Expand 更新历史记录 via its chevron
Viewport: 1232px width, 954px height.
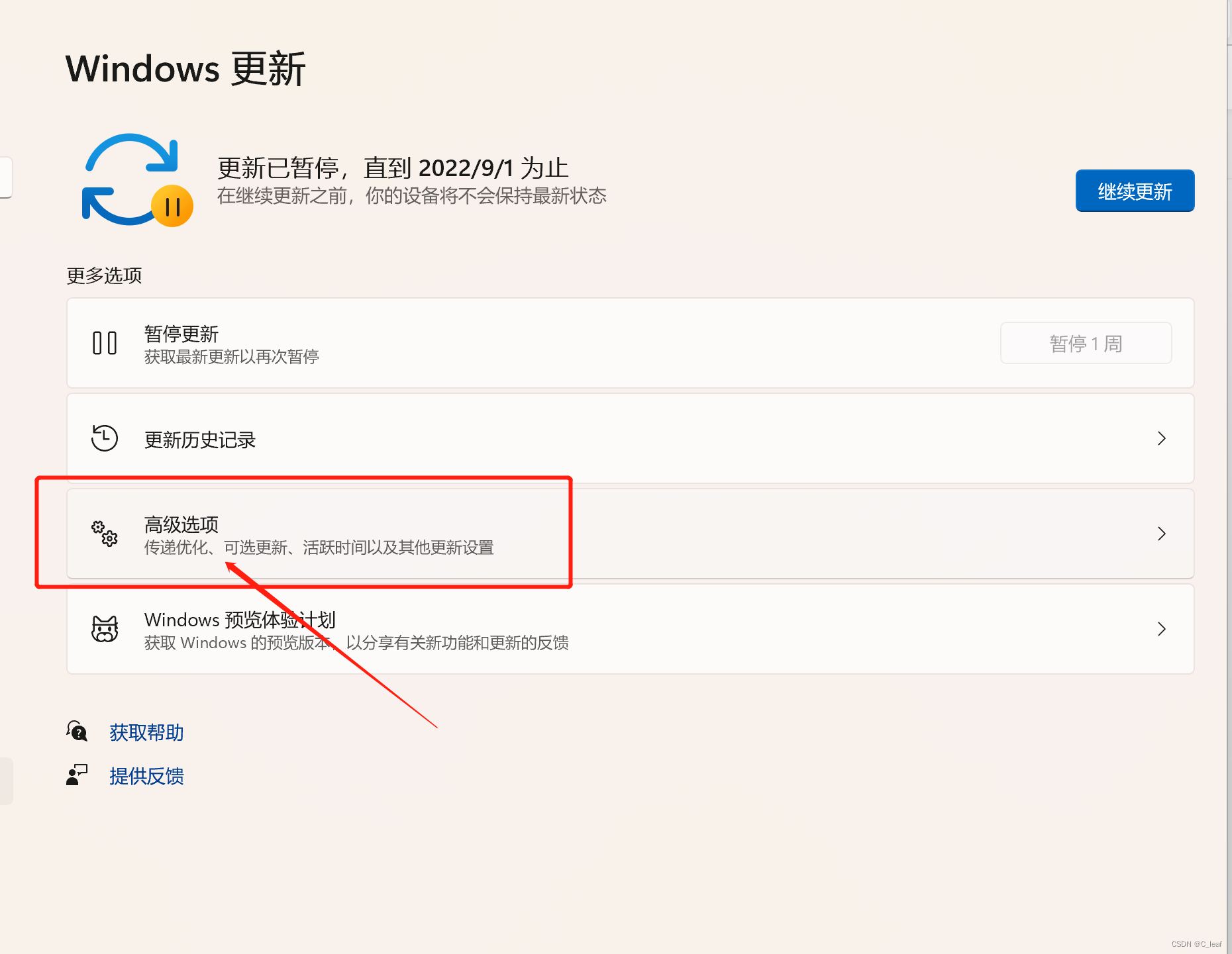click(x=1161, y=438)
